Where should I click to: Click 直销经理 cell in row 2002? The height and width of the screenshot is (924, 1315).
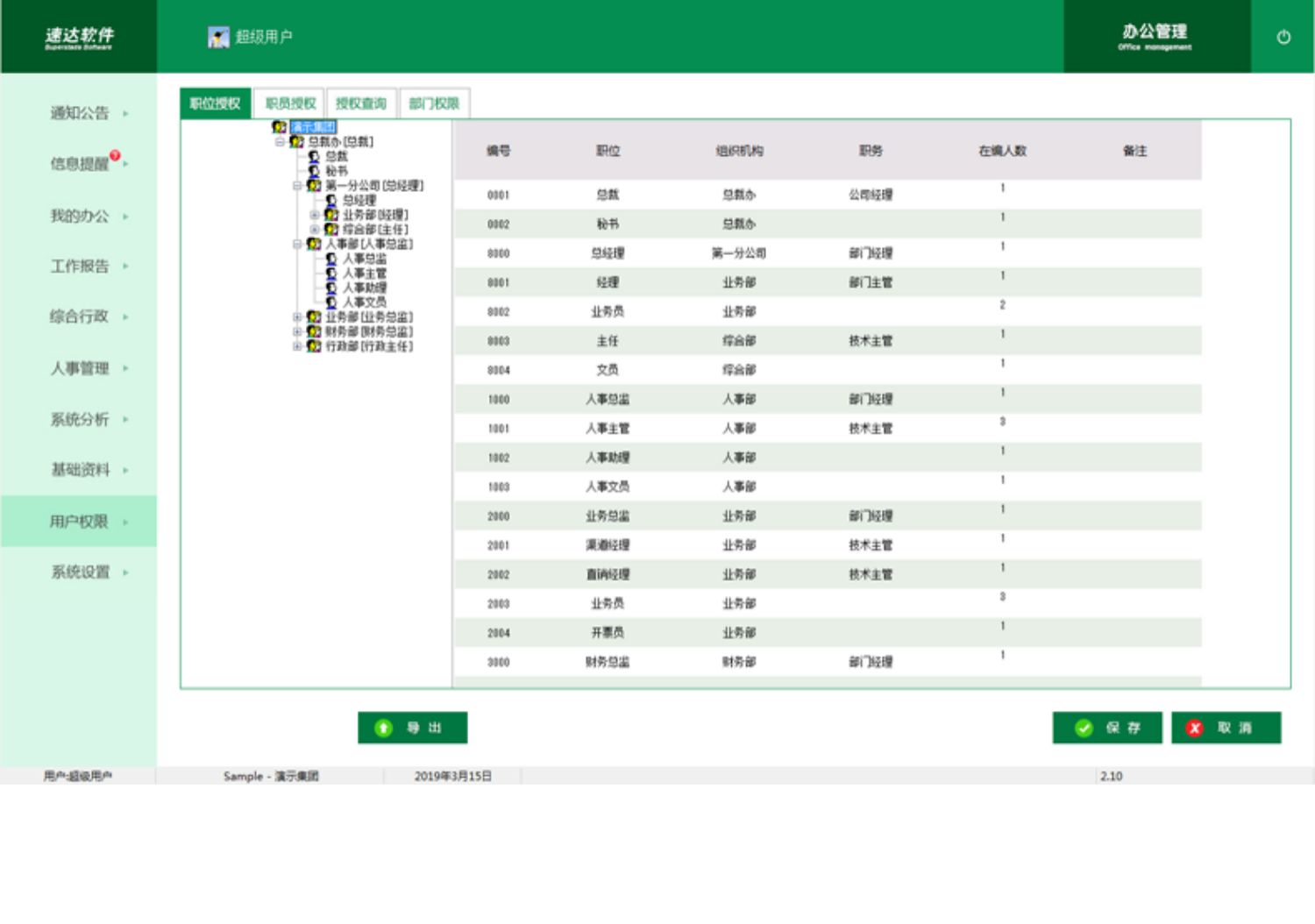[x=608, y=574]
